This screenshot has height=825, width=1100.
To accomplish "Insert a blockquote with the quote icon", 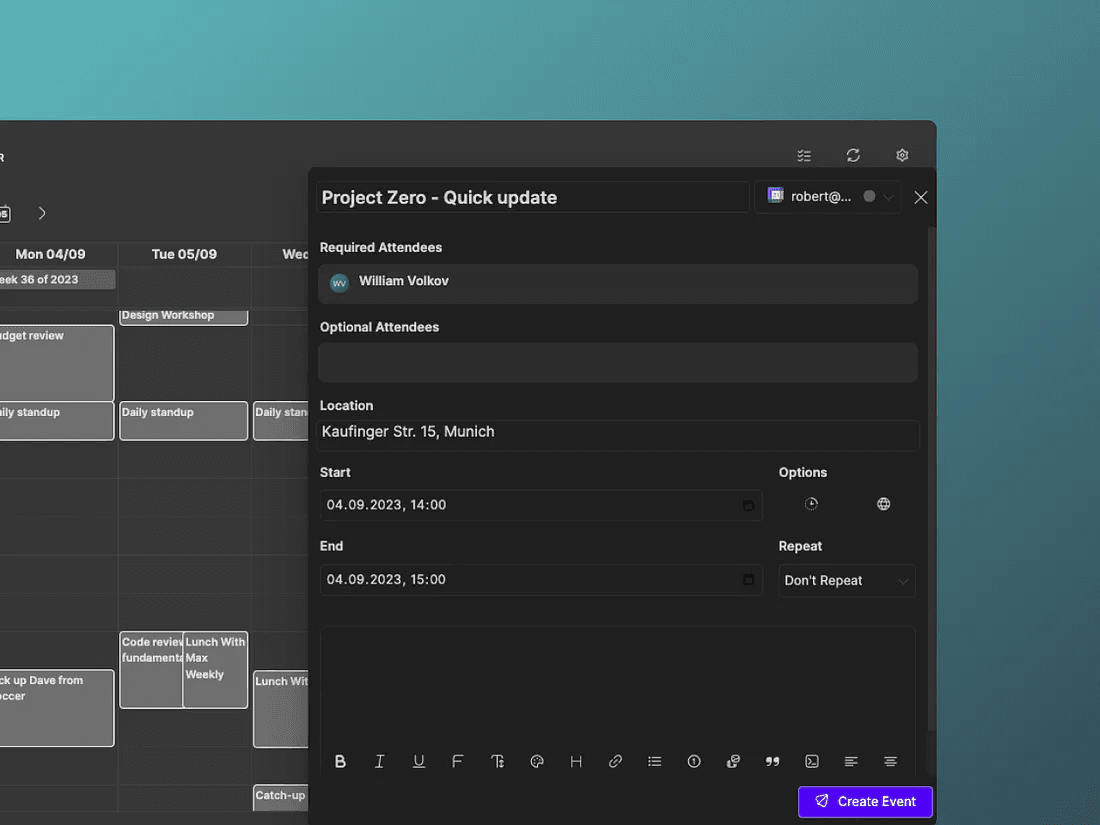I will [x=772, y=761].
